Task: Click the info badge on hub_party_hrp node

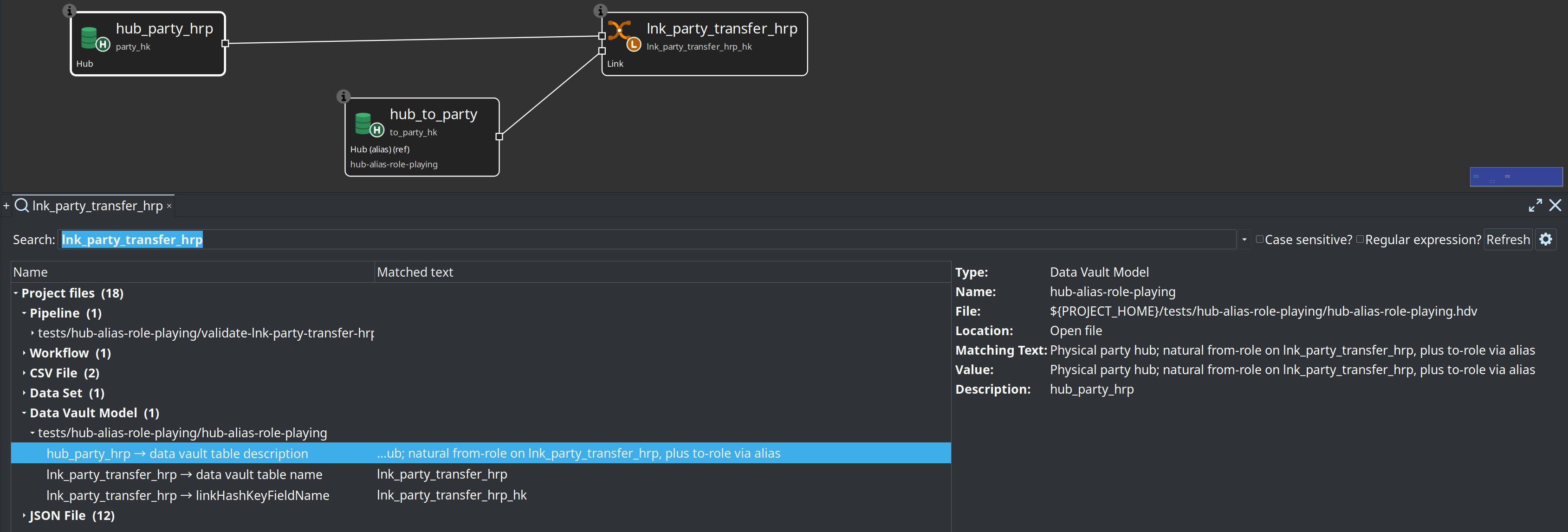Action: click(69, 10)
